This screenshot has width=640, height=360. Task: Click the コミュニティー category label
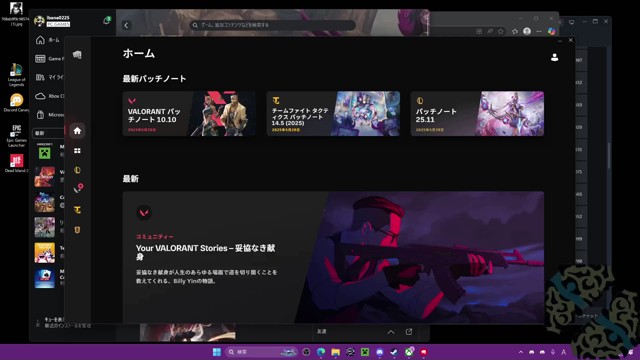(155, 237)
